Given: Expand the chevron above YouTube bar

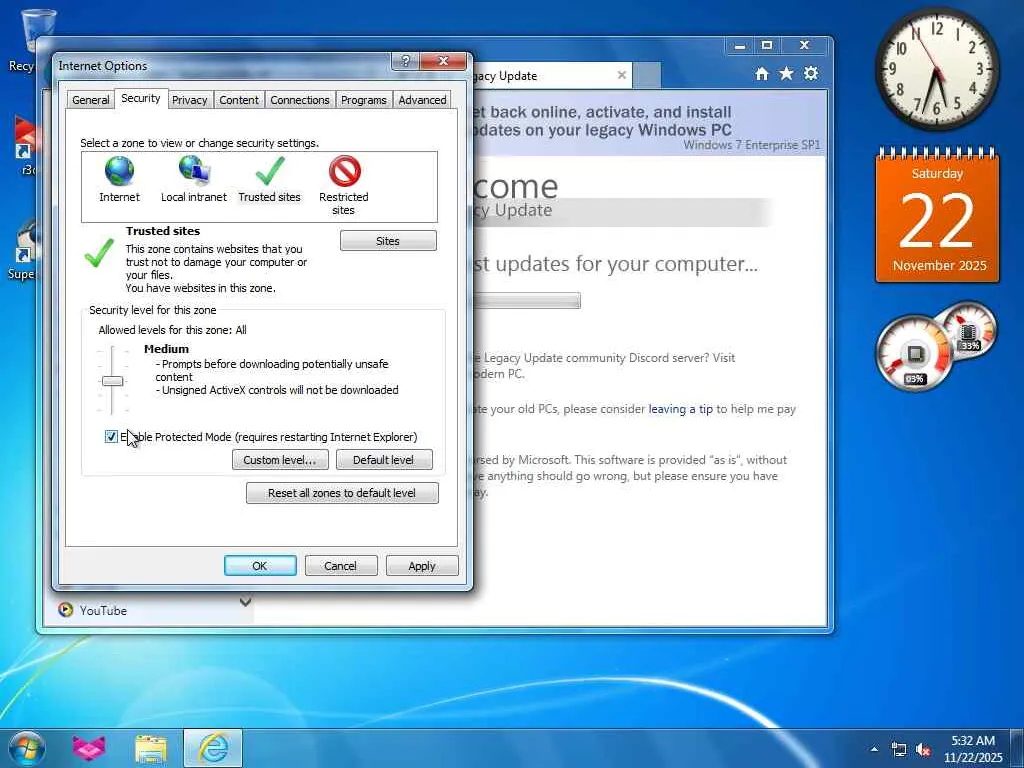Looking at the screenshot, I should coord(246,601).
